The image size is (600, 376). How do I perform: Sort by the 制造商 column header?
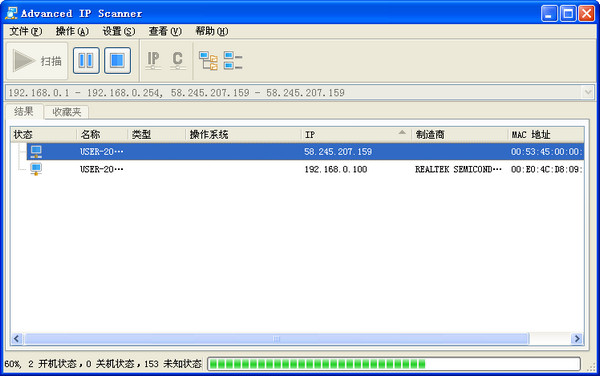[460, 135]
